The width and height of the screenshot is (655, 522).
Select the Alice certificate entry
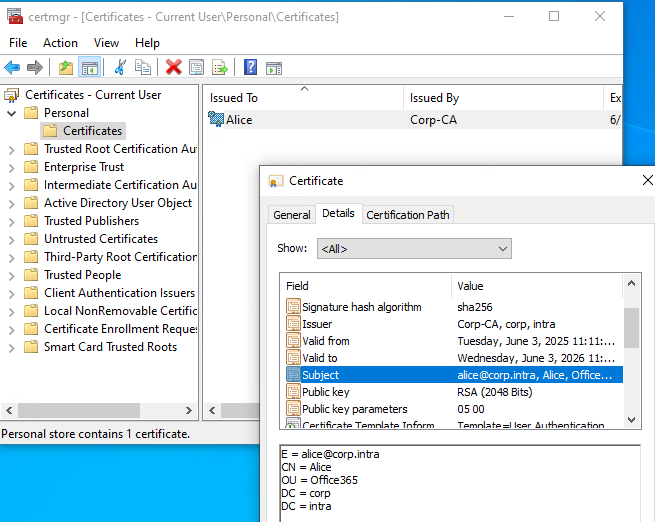tap(238, 120)
